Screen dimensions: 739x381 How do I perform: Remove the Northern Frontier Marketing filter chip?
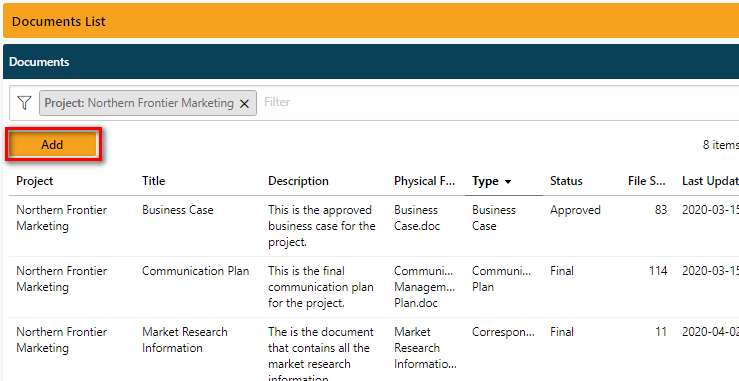click(x=244, y=104)
